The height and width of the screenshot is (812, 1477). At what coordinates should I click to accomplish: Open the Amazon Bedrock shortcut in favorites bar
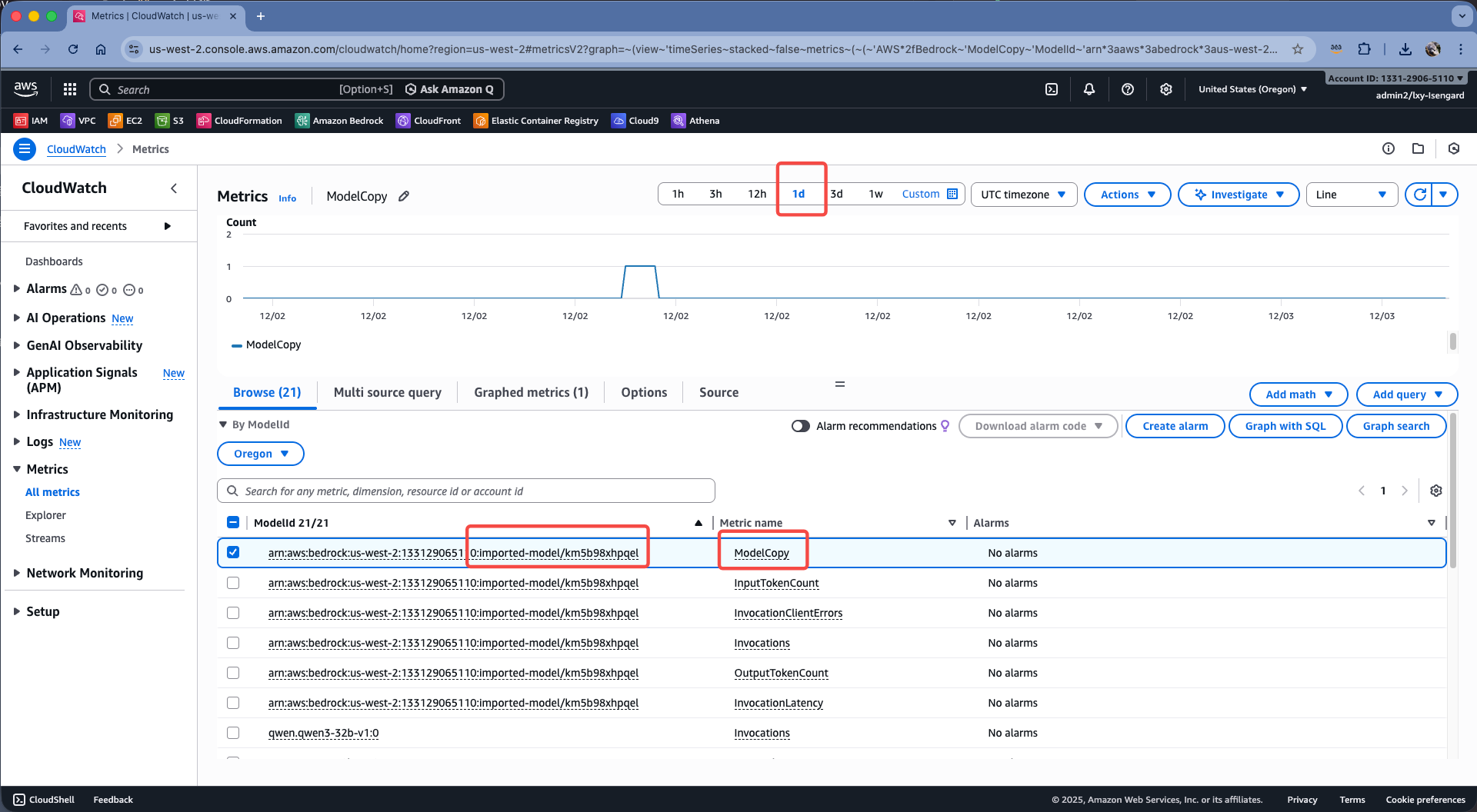[339, 121]
